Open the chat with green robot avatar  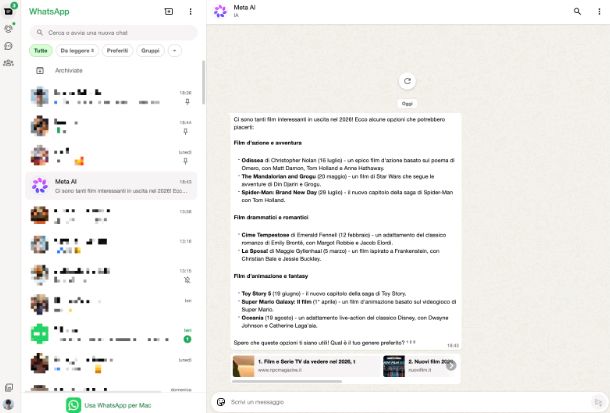coord(112,334)
